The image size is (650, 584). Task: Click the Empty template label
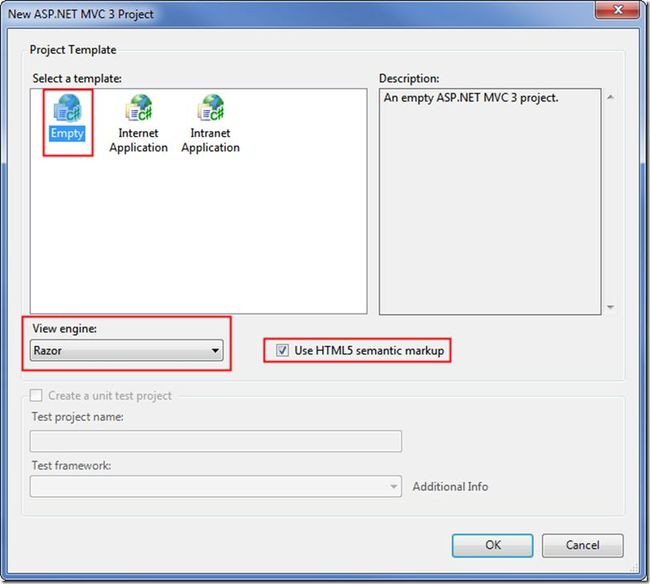point(67,133)
